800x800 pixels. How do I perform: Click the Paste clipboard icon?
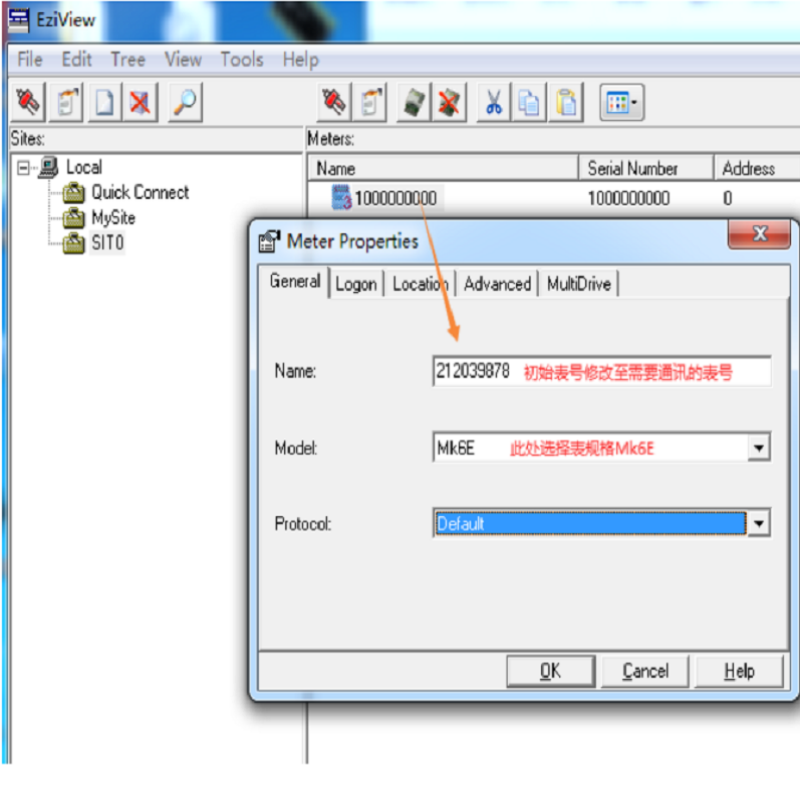click(566, 103)
